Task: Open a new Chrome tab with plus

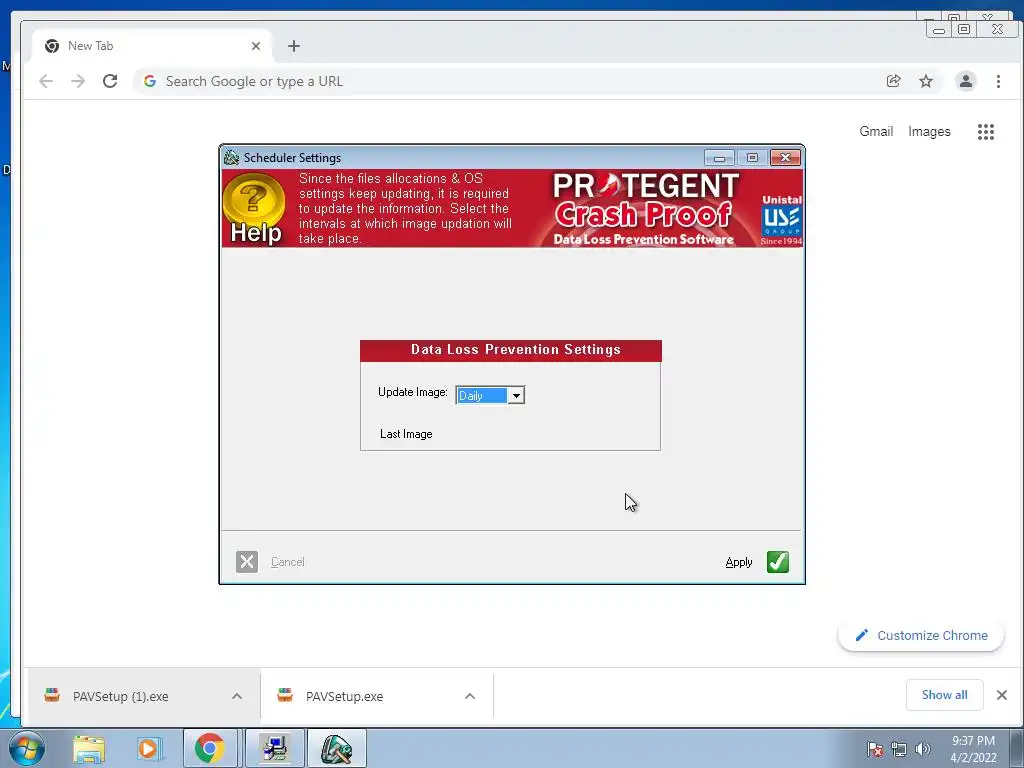Action: pyautogui.click(x=294, y=46)
